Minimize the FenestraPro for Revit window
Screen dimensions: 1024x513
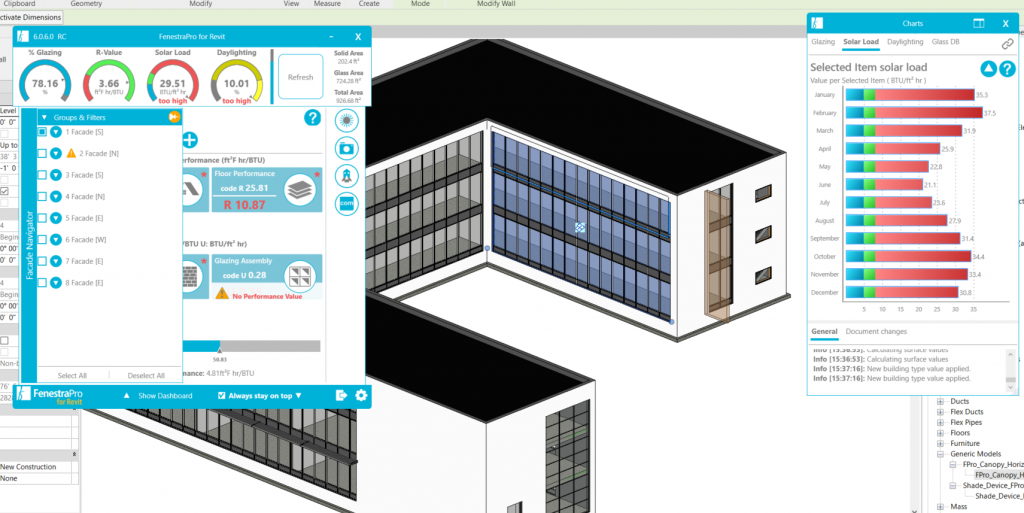pos(331,37)
